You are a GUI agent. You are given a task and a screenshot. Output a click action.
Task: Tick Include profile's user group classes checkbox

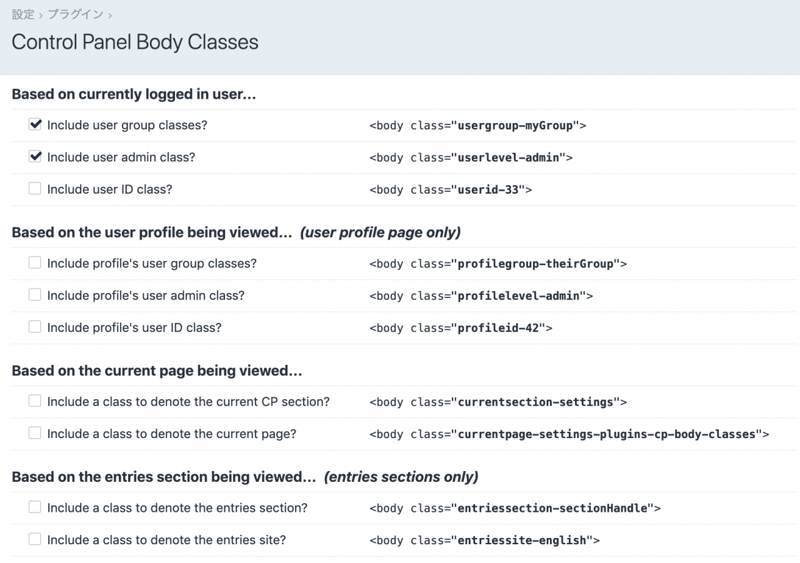click(x=36, y=263)
